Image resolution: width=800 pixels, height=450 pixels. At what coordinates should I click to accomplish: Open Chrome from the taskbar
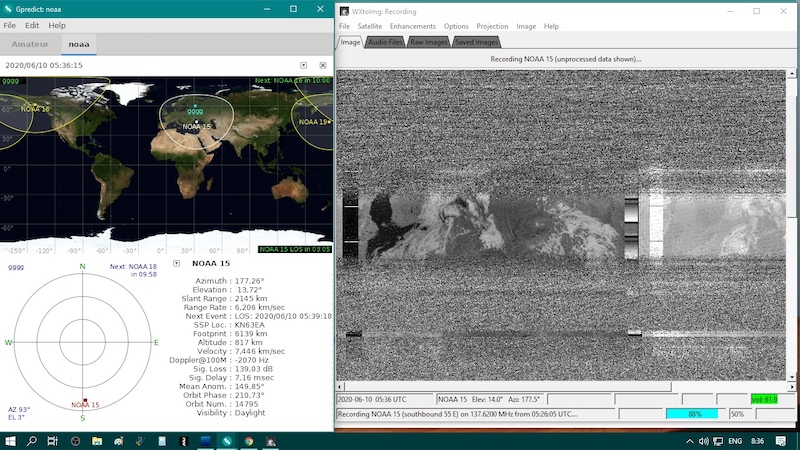(249, 441)
